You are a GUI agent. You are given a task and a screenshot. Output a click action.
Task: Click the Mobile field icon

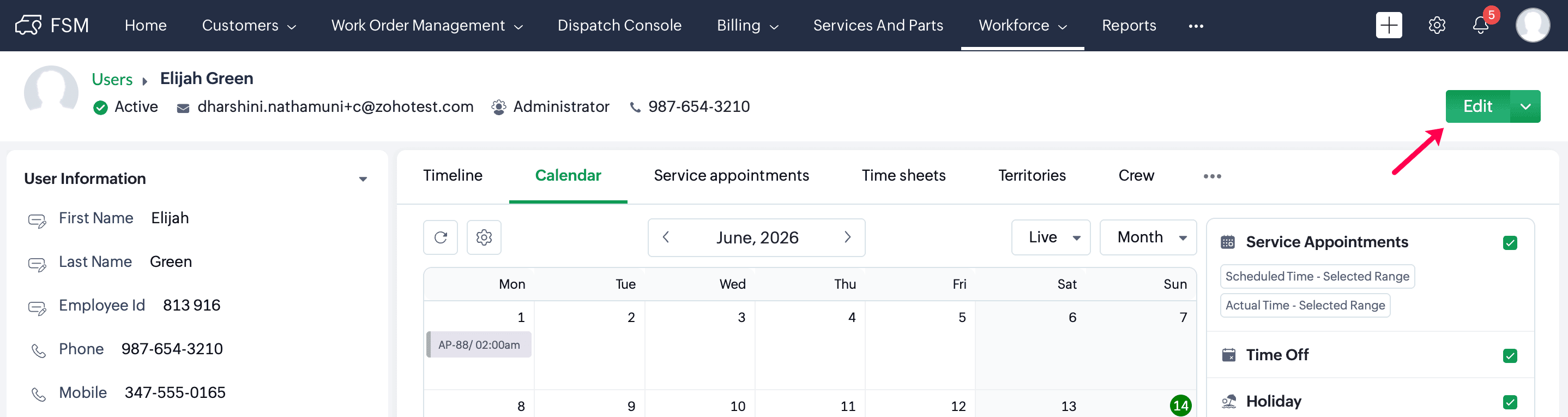point(38,395)
